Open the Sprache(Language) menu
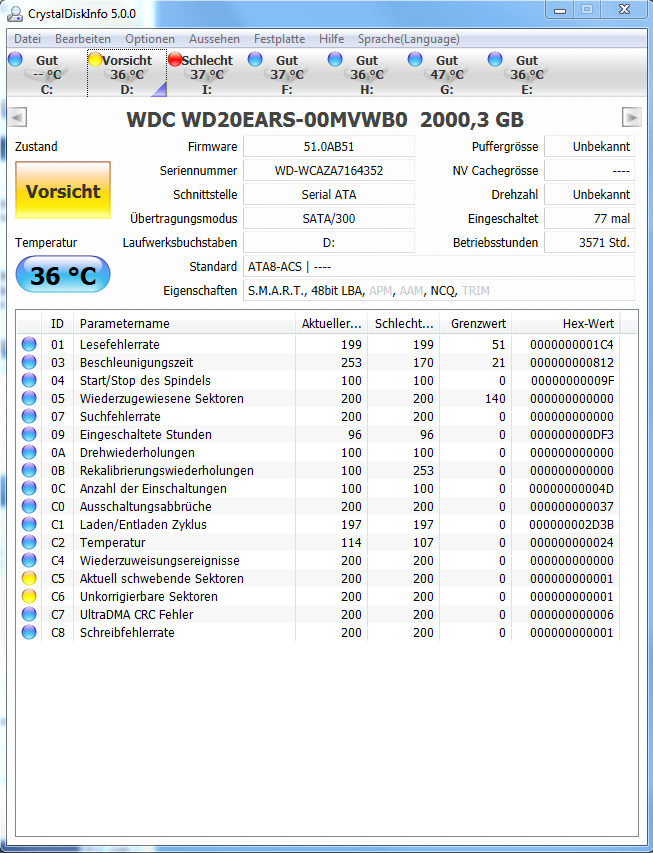The height and width of the screenshot is (853, 653). click(x=409, y=39)
